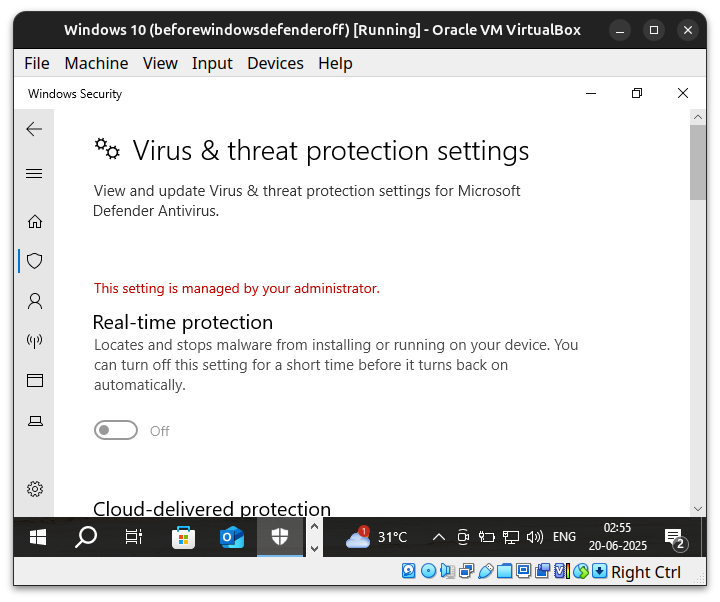Click the volume speaker tray icon
The width and height of the screenshot is (720, 602).
[x=534, y=537]
